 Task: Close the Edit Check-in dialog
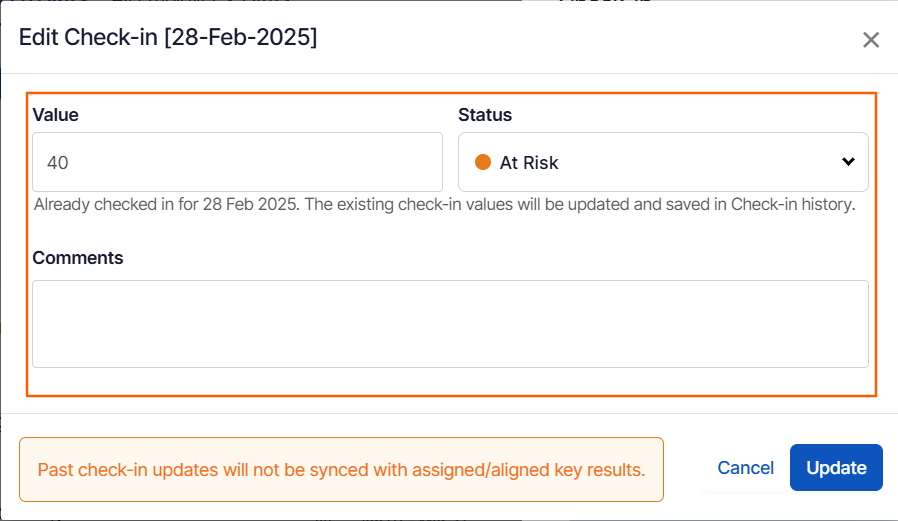(x=871, y=40)
